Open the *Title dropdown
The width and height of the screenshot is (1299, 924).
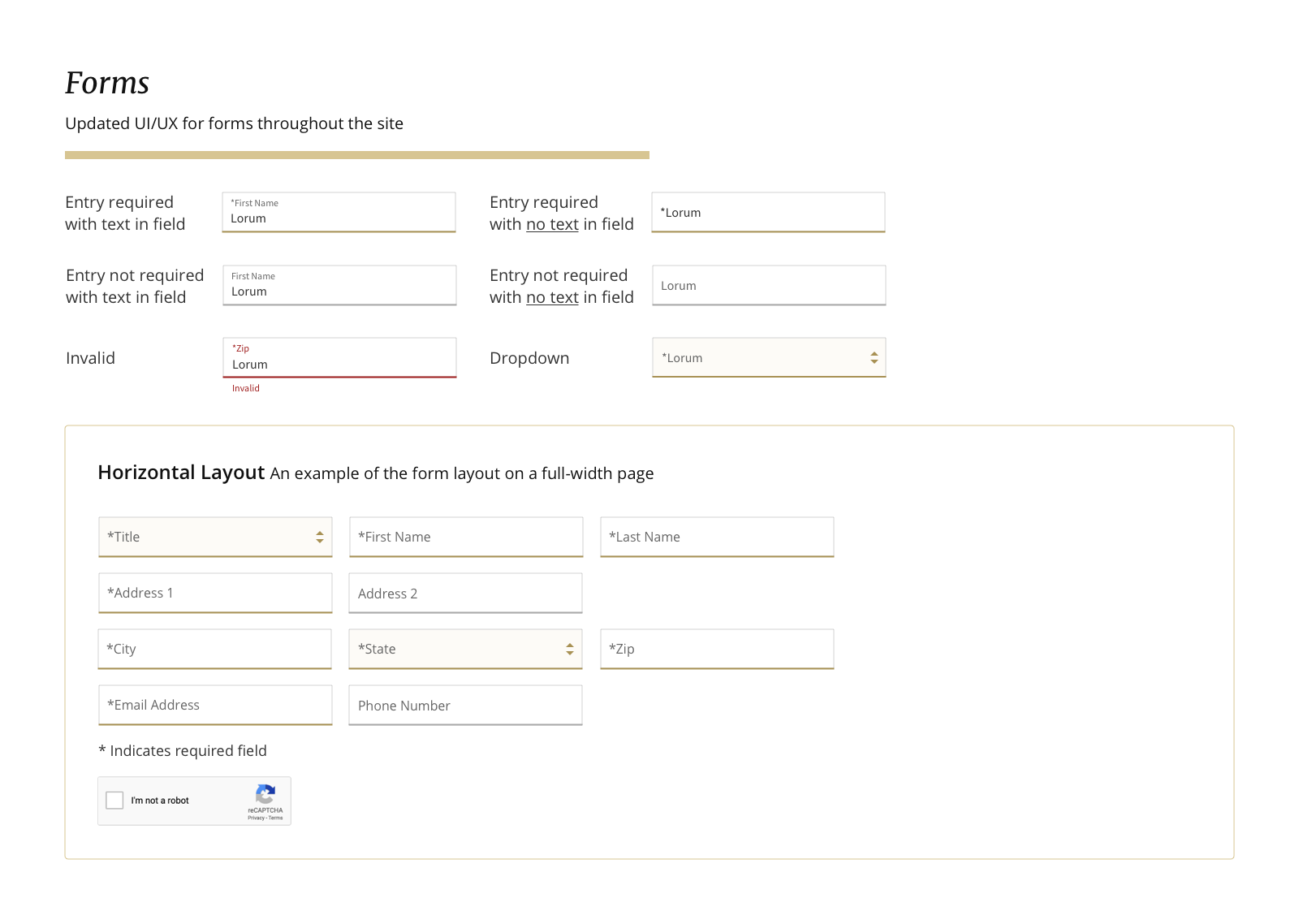[x=215, y=537]
